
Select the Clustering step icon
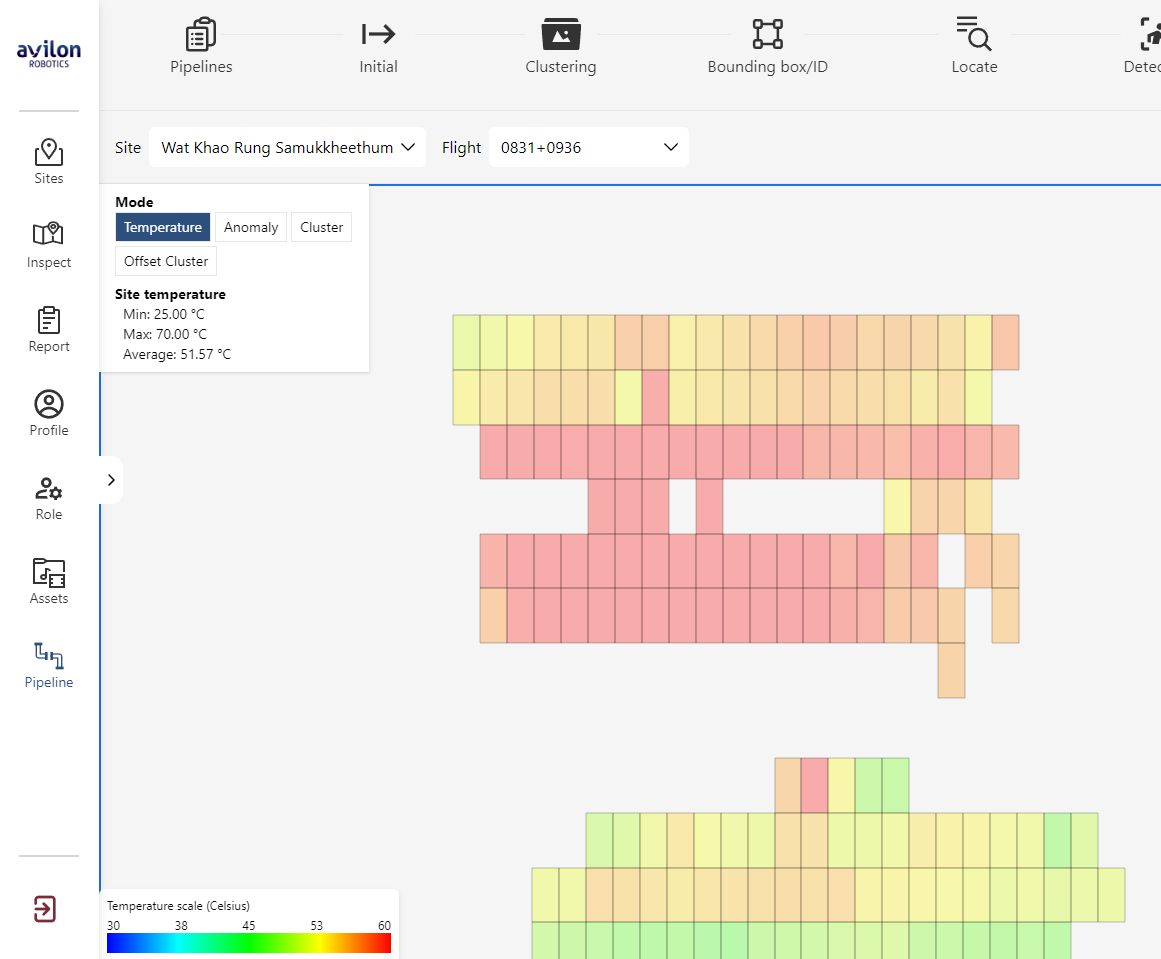click(561, 34)
